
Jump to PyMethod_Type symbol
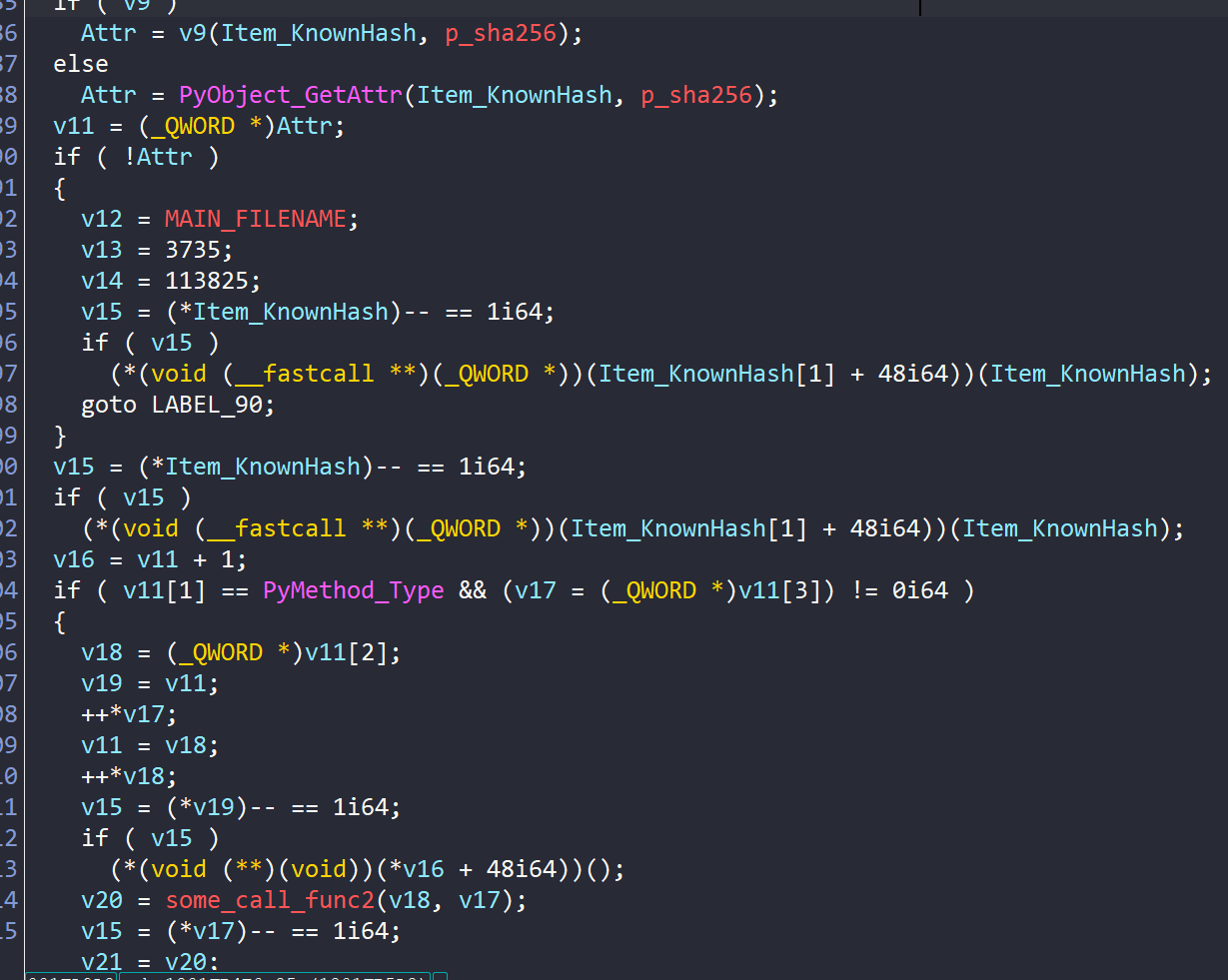pyautogui.click(x=353, y=590)
